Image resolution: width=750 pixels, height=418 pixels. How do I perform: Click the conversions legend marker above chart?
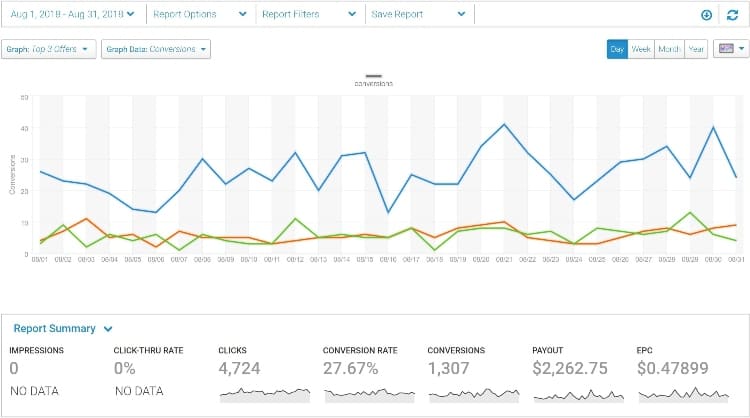click(x=374, y=76)
